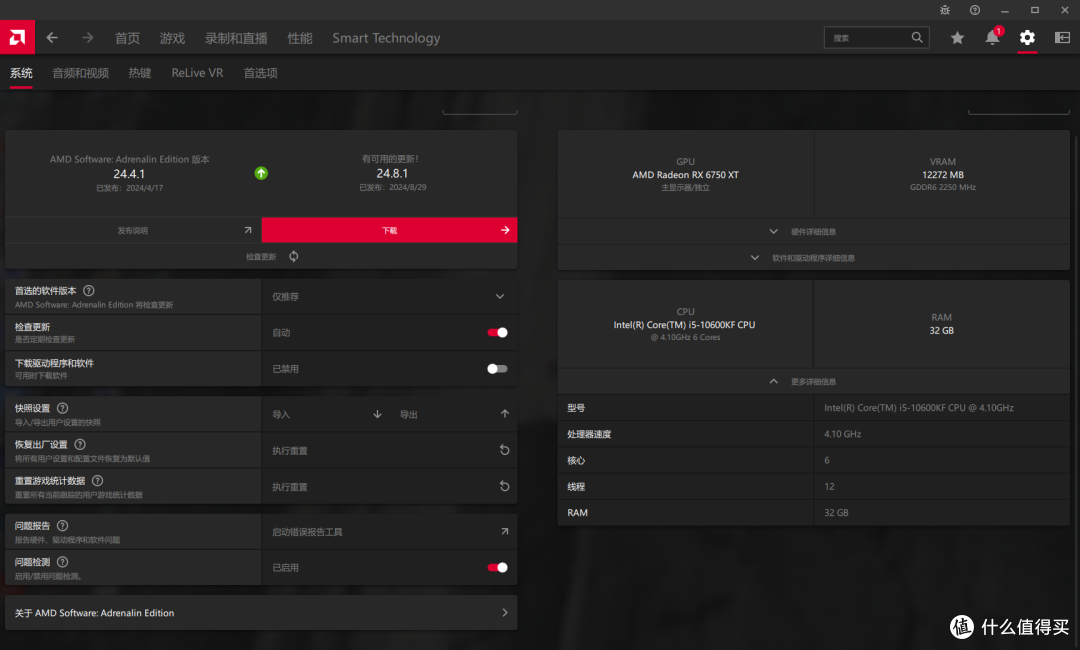
Task: Switch to the 音频和视频 tab
Action: coord(81,73)
